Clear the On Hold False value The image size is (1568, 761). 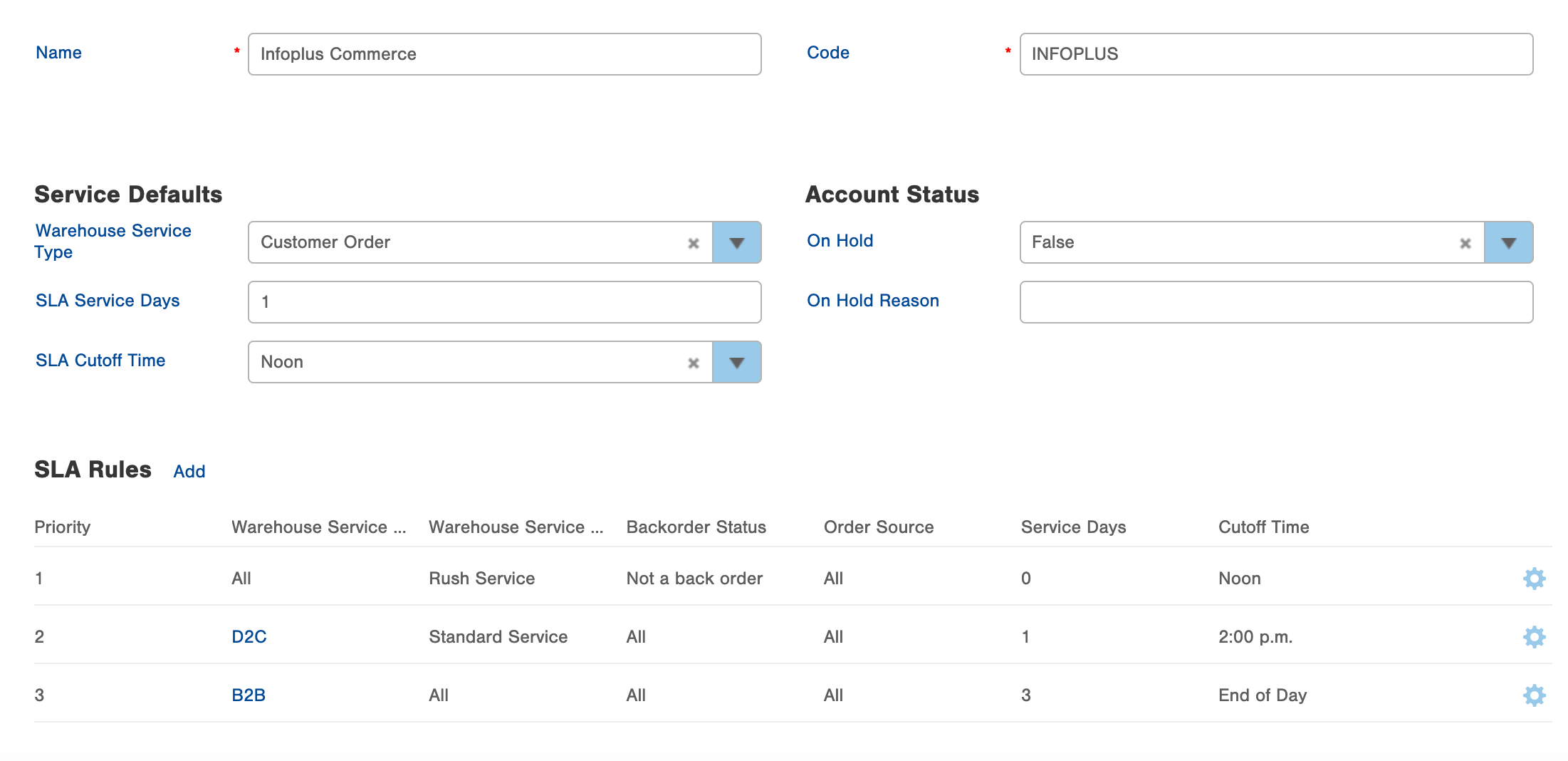(x=1465, y=243)
